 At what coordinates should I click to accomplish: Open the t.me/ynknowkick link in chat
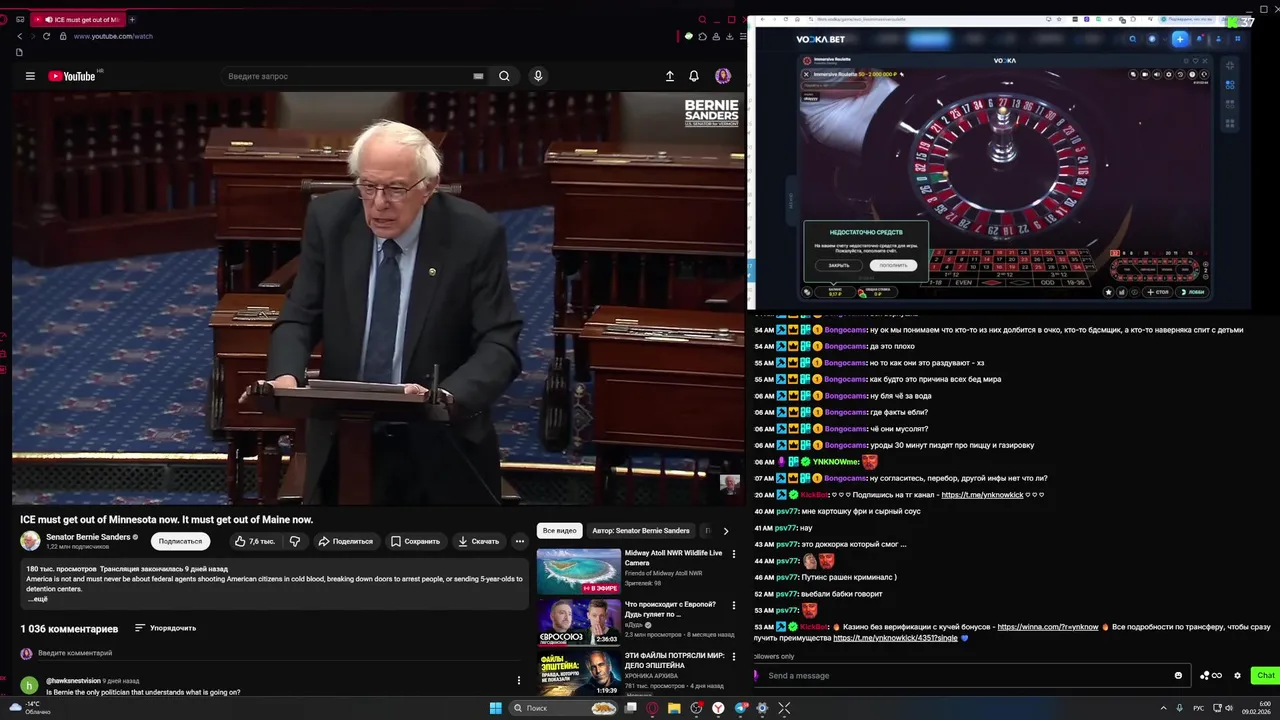(x=982, y=495)
